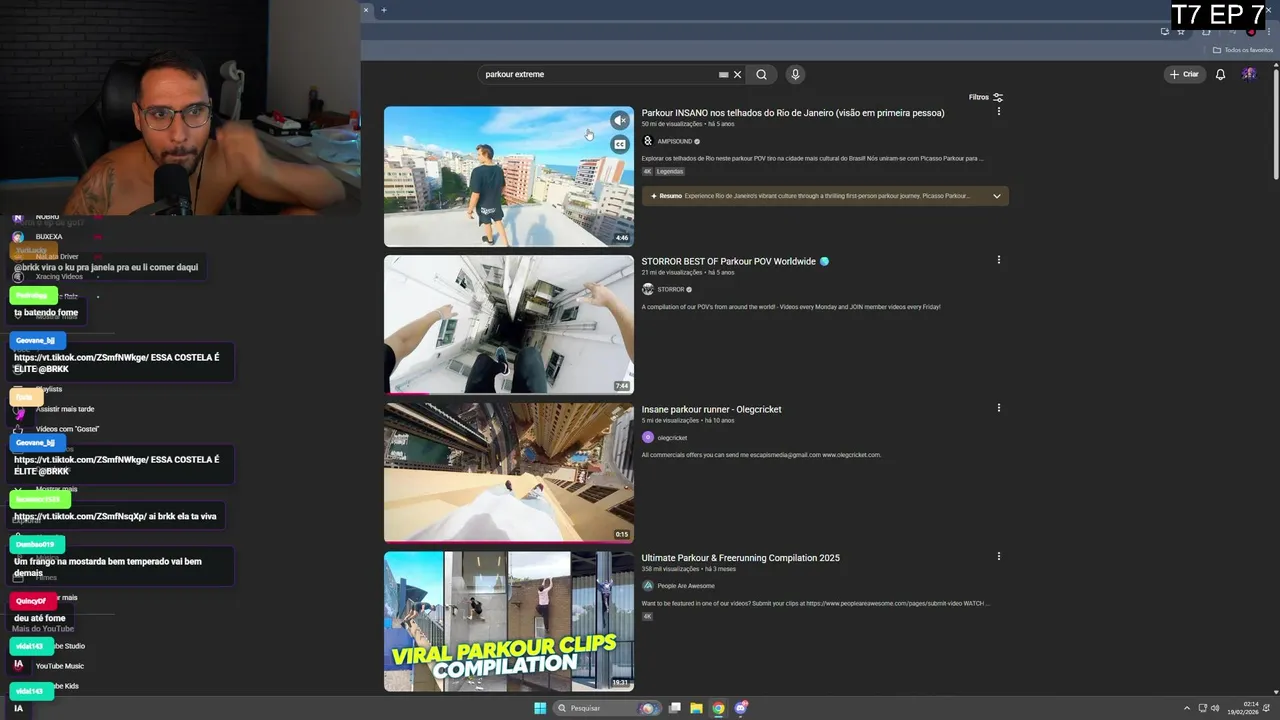Open 'Vídeos com Gostei' in YouTube sidebar
The height and width of the screenshot is (720, 1280).
(67, 429)
